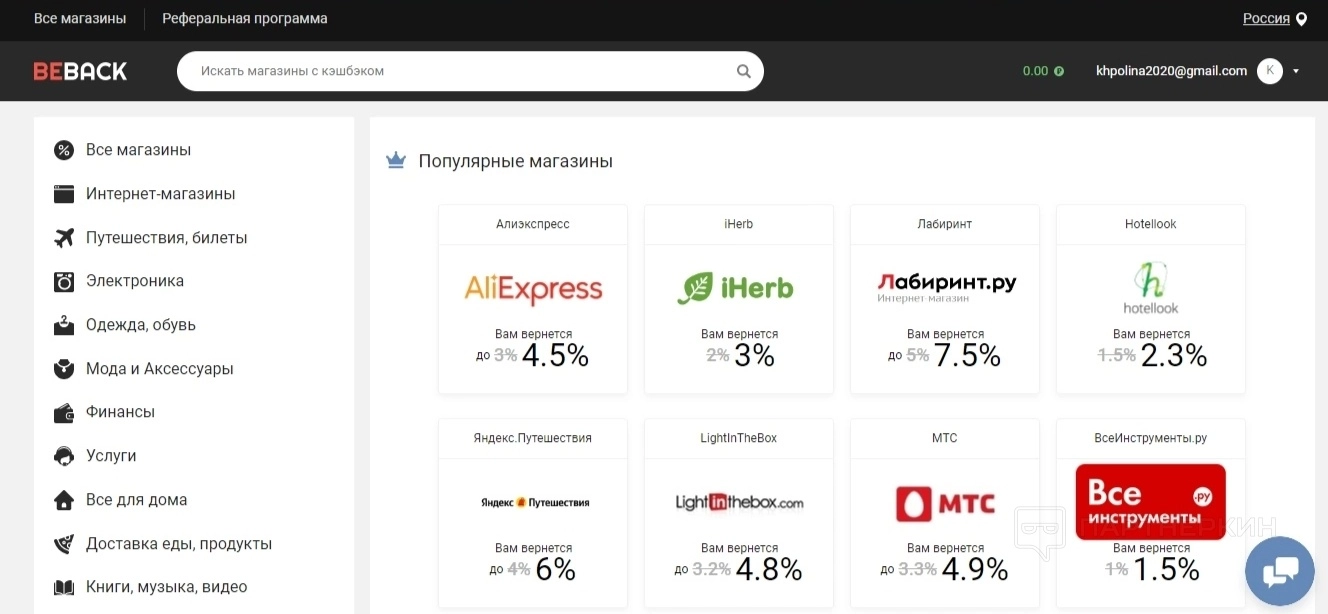The height and width of the screenshot is (614, 1328).
Task: Click the МТС logo
Action: [x=945, y=503]
